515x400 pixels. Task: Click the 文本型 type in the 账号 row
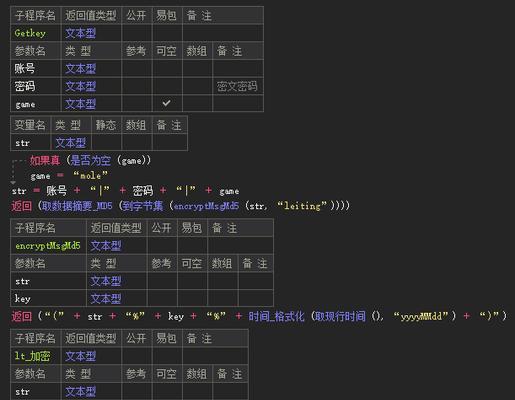[x=80, y=69]
